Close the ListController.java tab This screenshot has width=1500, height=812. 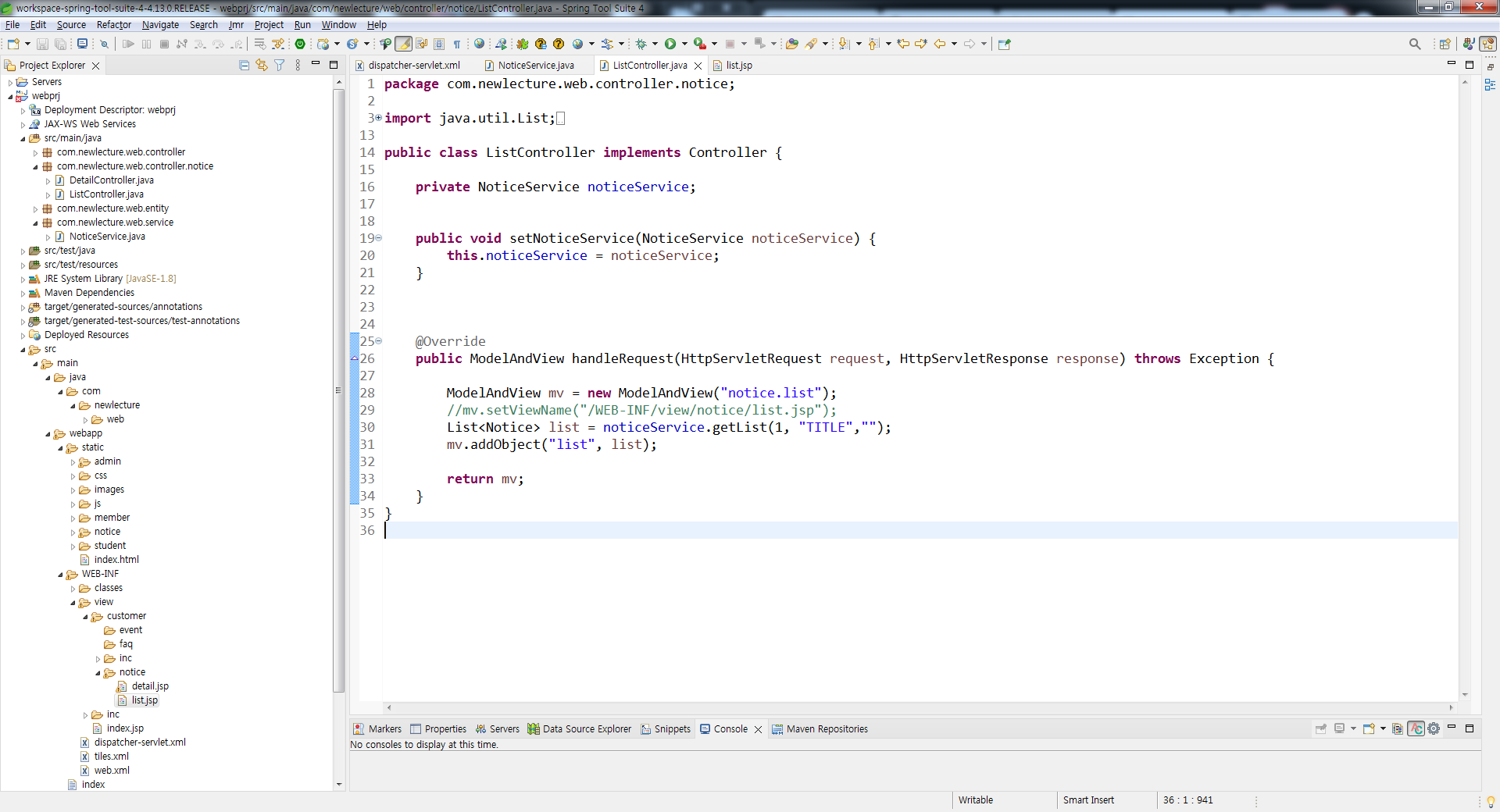(x=698, y=66)
